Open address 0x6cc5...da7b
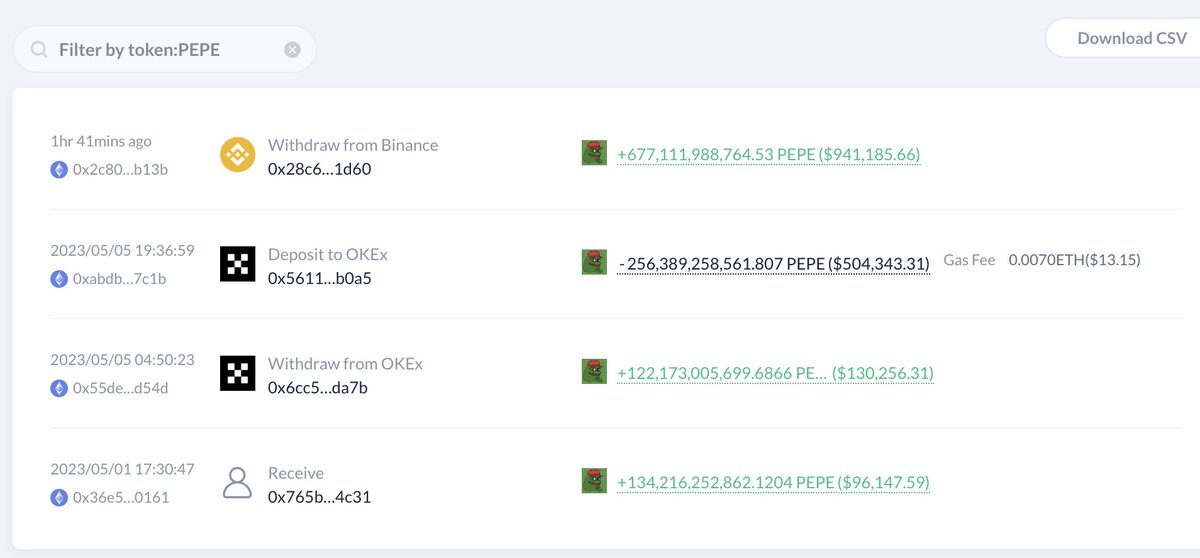1200x558 pixels. click(317, 387)
